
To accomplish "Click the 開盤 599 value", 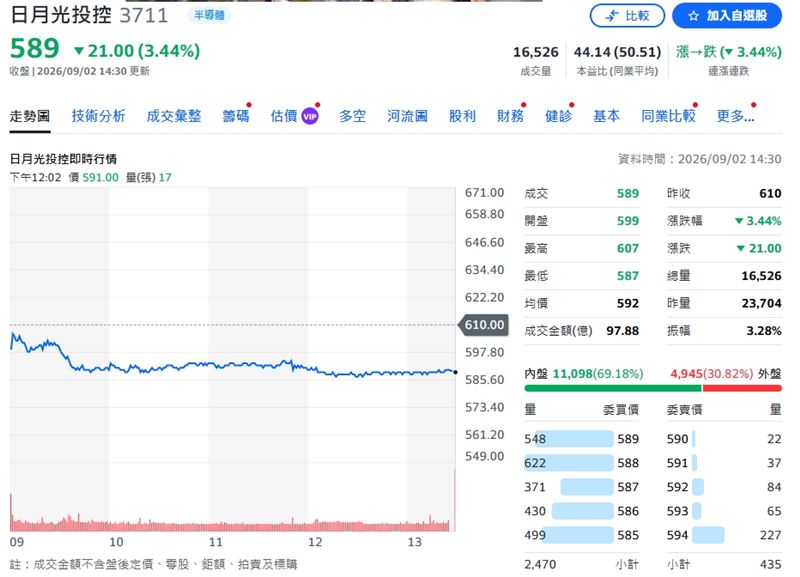I will tap(628, 221).
